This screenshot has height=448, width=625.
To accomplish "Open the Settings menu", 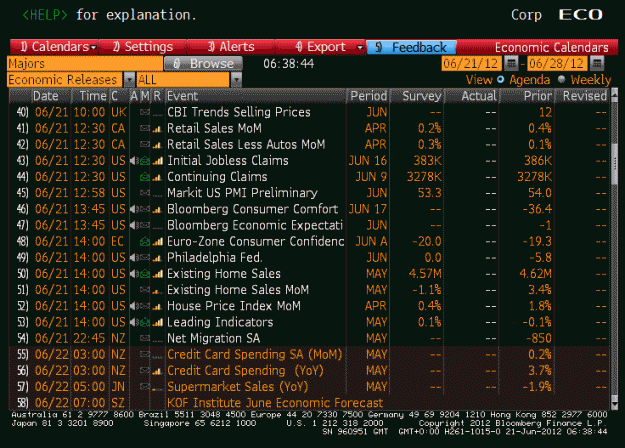I will click(142, 47).
